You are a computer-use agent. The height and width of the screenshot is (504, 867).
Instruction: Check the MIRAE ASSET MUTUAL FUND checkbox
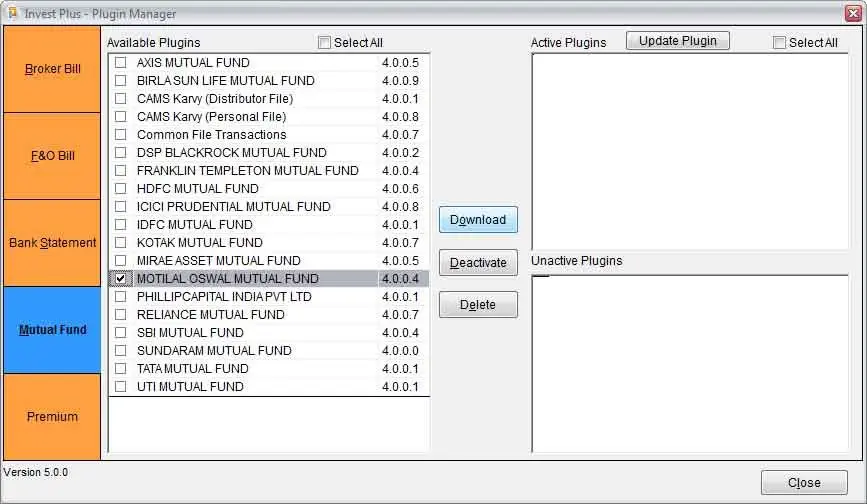(121, 260)
